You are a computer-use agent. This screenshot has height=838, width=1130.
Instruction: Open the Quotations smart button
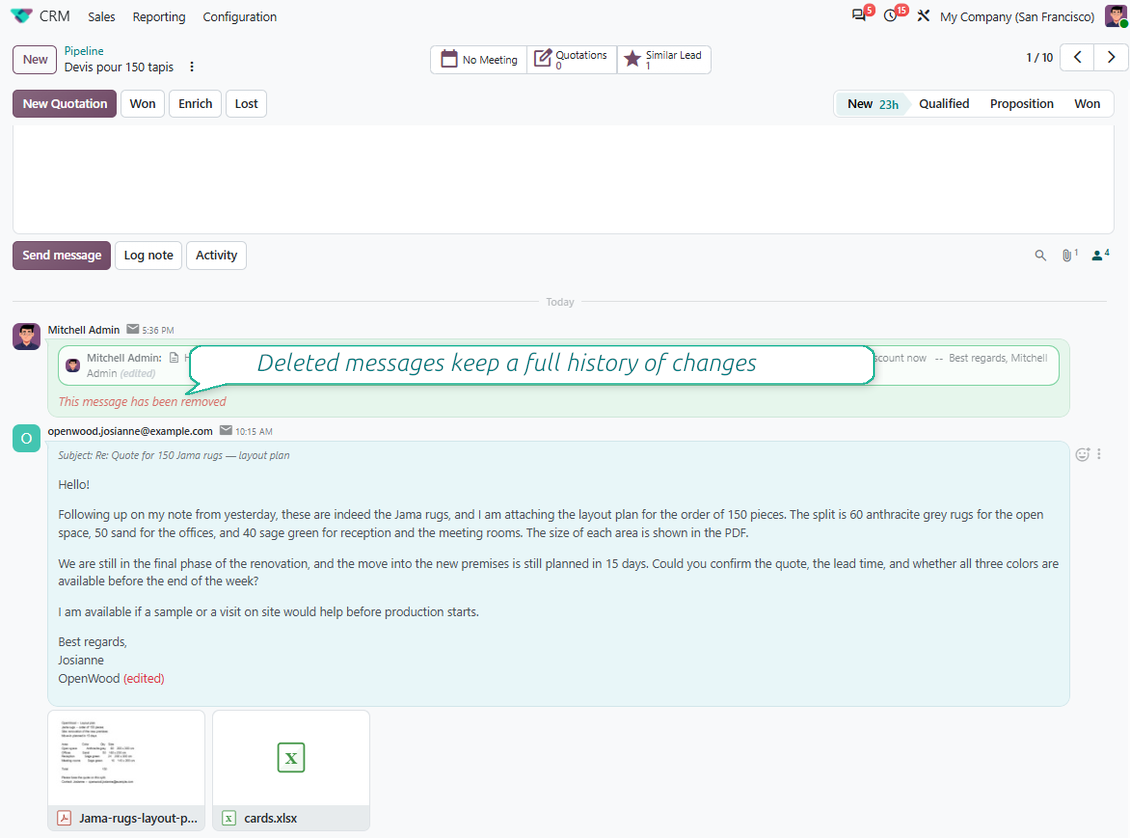571,59
